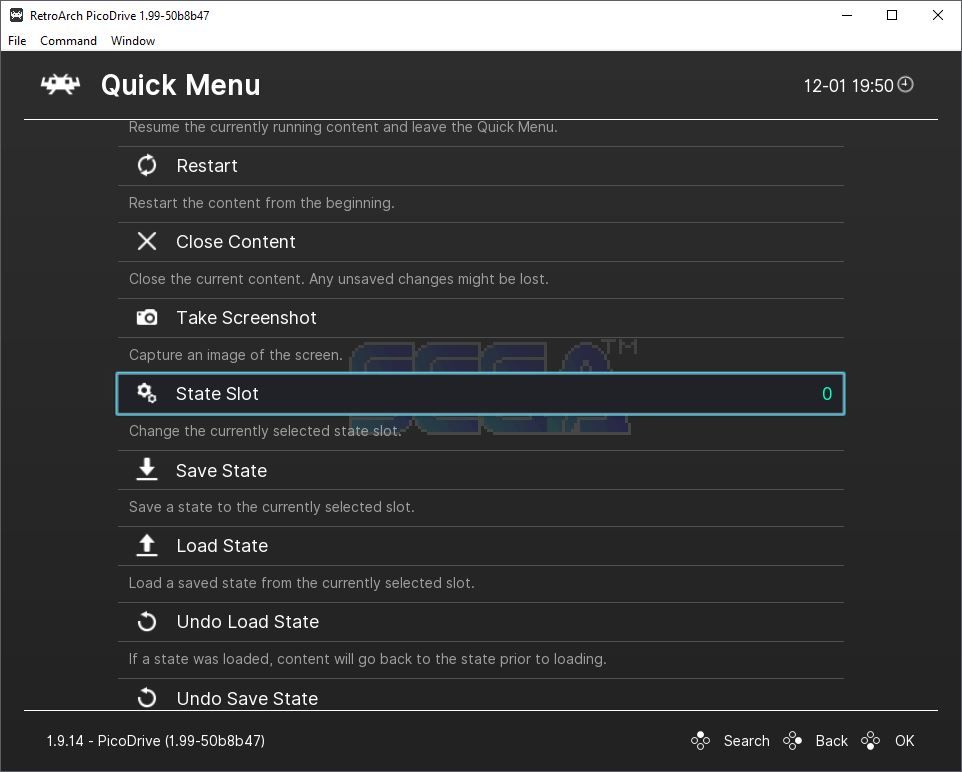Click the Restart circular arrows icon

[x=147, y=166]
